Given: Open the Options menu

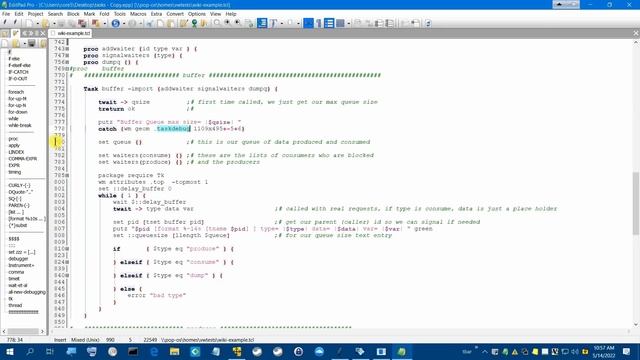Looking at the screenshot, I should (x=197, y=14).
